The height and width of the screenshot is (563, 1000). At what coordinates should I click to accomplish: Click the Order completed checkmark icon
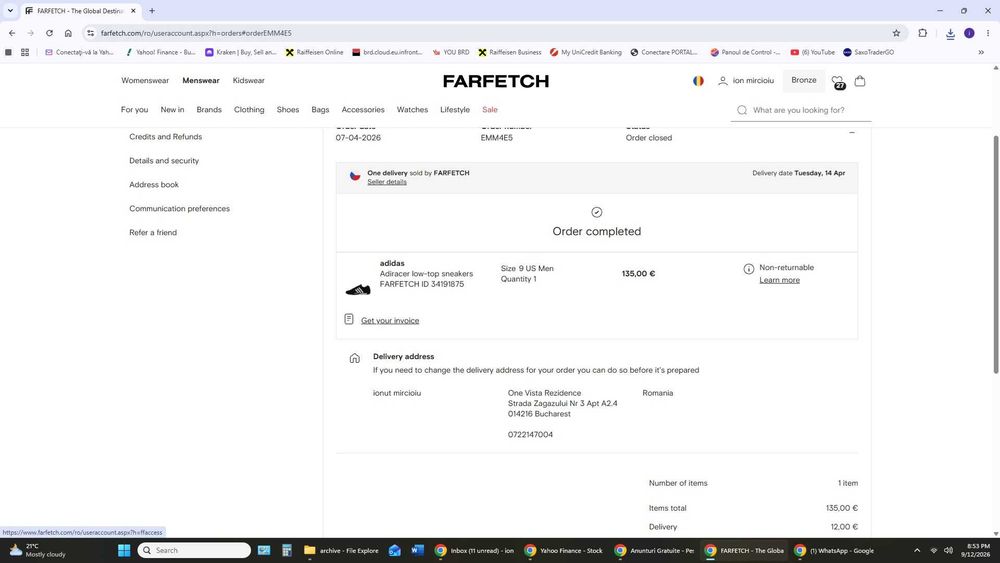coord(596,212)
